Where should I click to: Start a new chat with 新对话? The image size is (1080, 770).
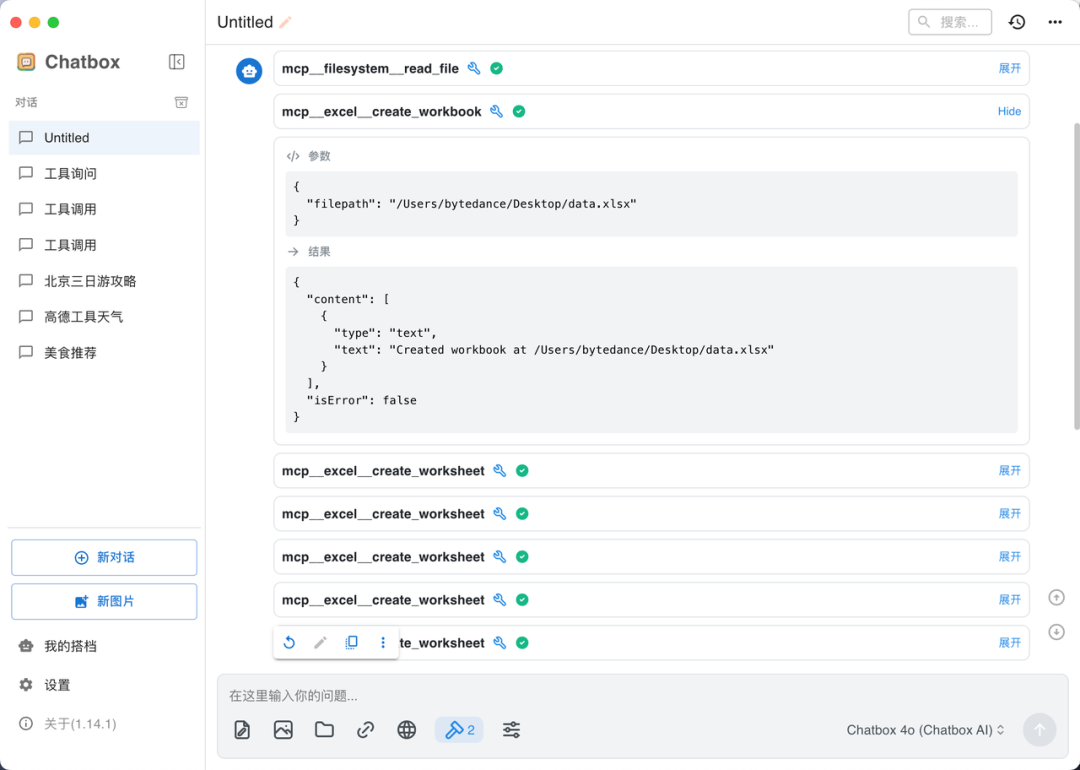104,558
